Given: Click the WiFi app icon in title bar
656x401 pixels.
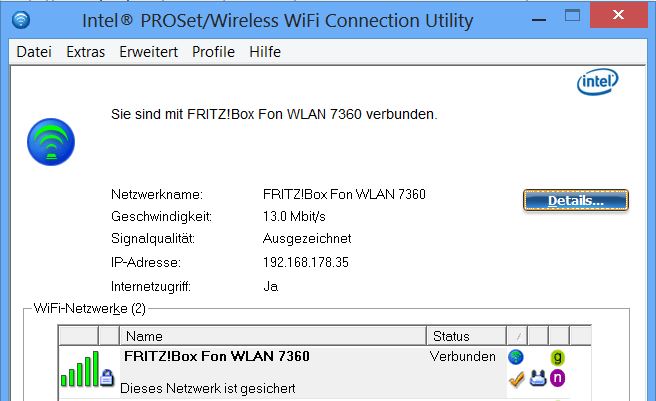Looking at the screenshot, I should [21, 20].
